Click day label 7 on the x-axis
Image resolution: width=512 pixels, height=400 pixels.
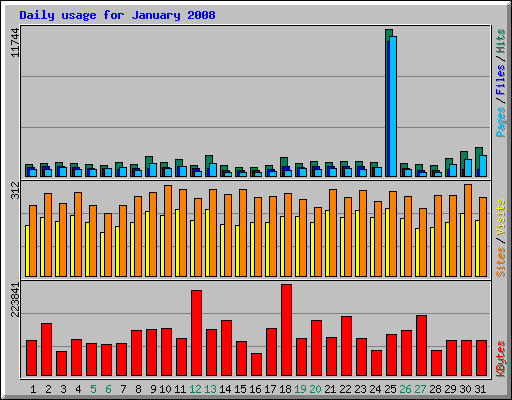[123, 389]
